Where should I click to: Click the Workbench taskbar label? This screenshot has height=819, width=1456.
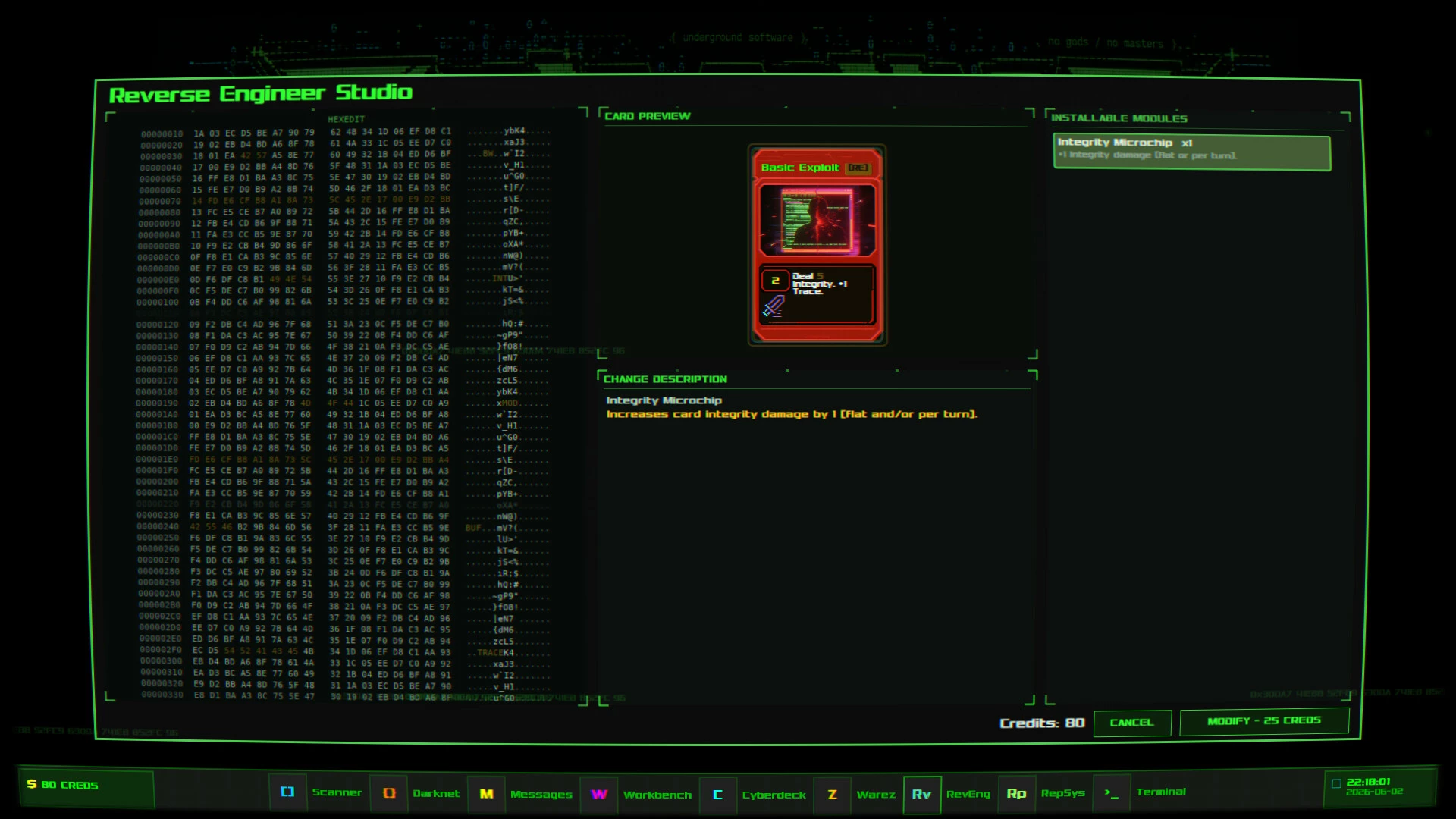657,795
